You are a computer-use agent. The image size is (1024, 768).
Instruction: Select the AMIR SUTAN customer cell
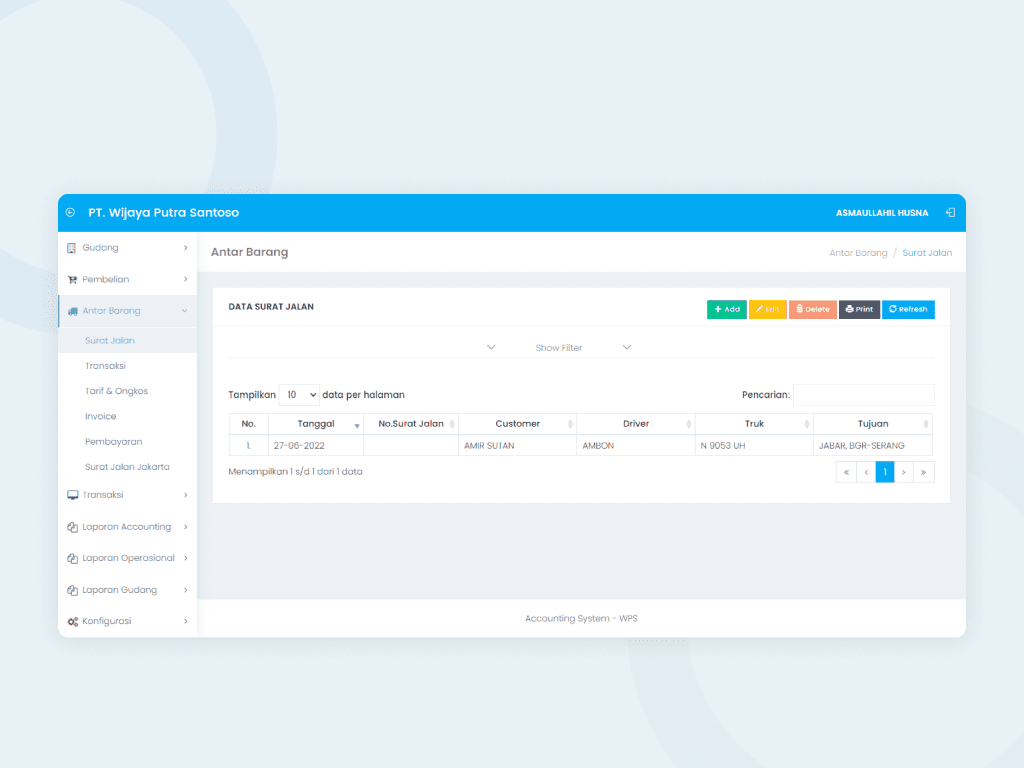517,446
